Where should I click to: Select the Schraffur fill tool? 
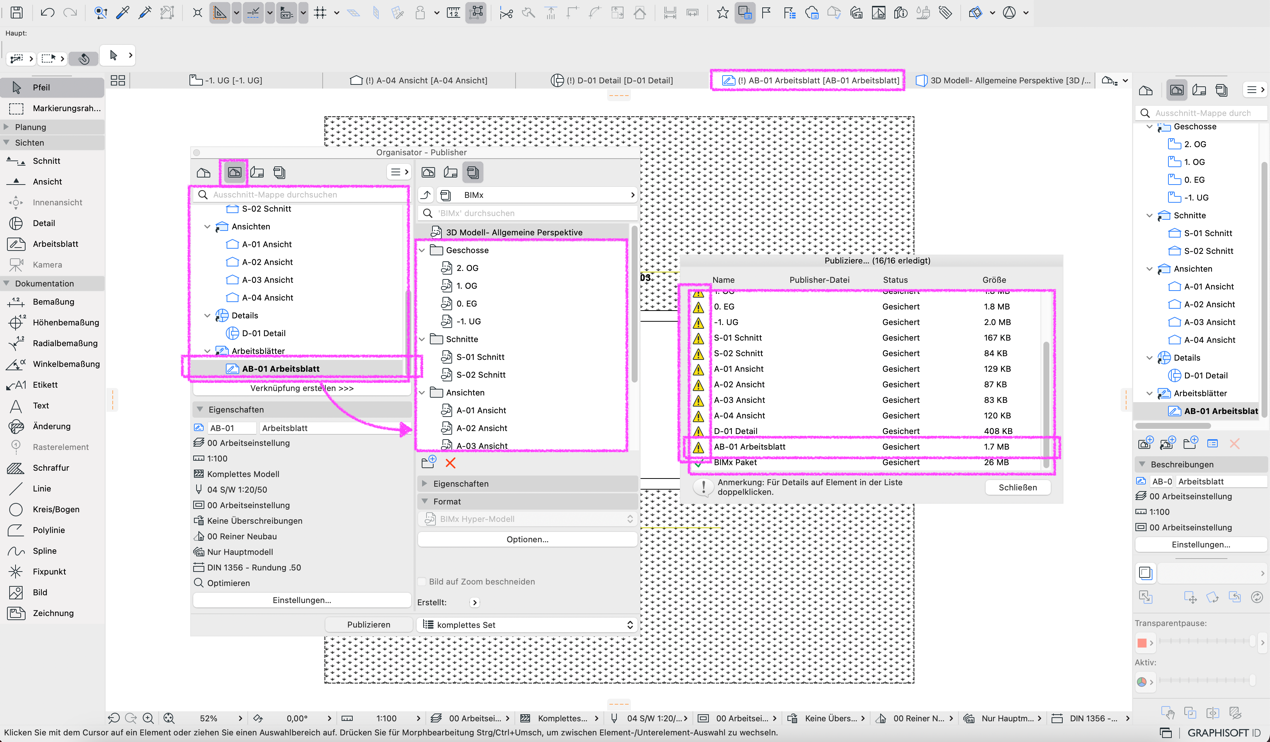point(52,467)
